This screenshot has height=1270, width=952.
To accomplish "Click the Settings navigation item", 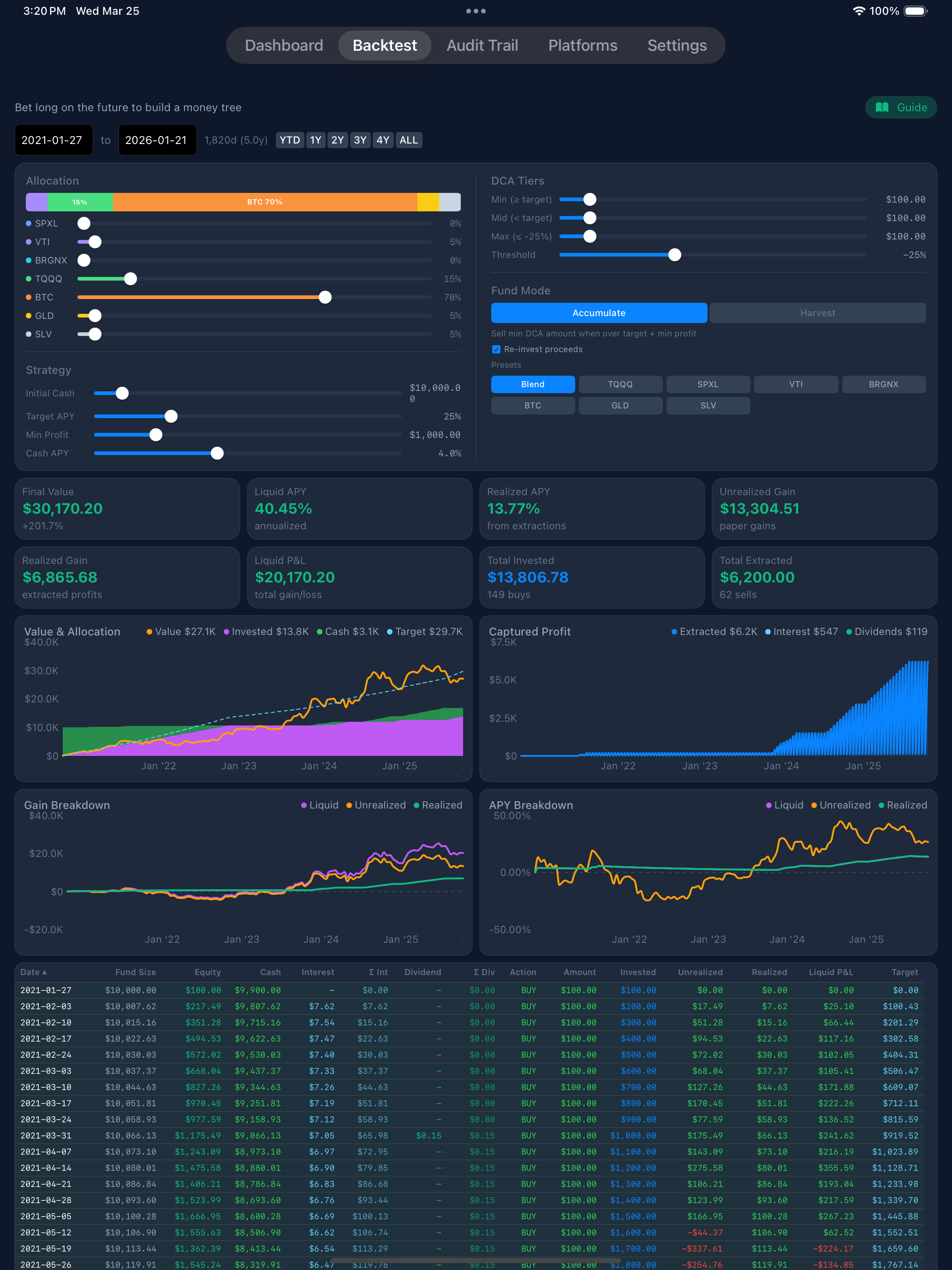I will click(x=676, y=45).
